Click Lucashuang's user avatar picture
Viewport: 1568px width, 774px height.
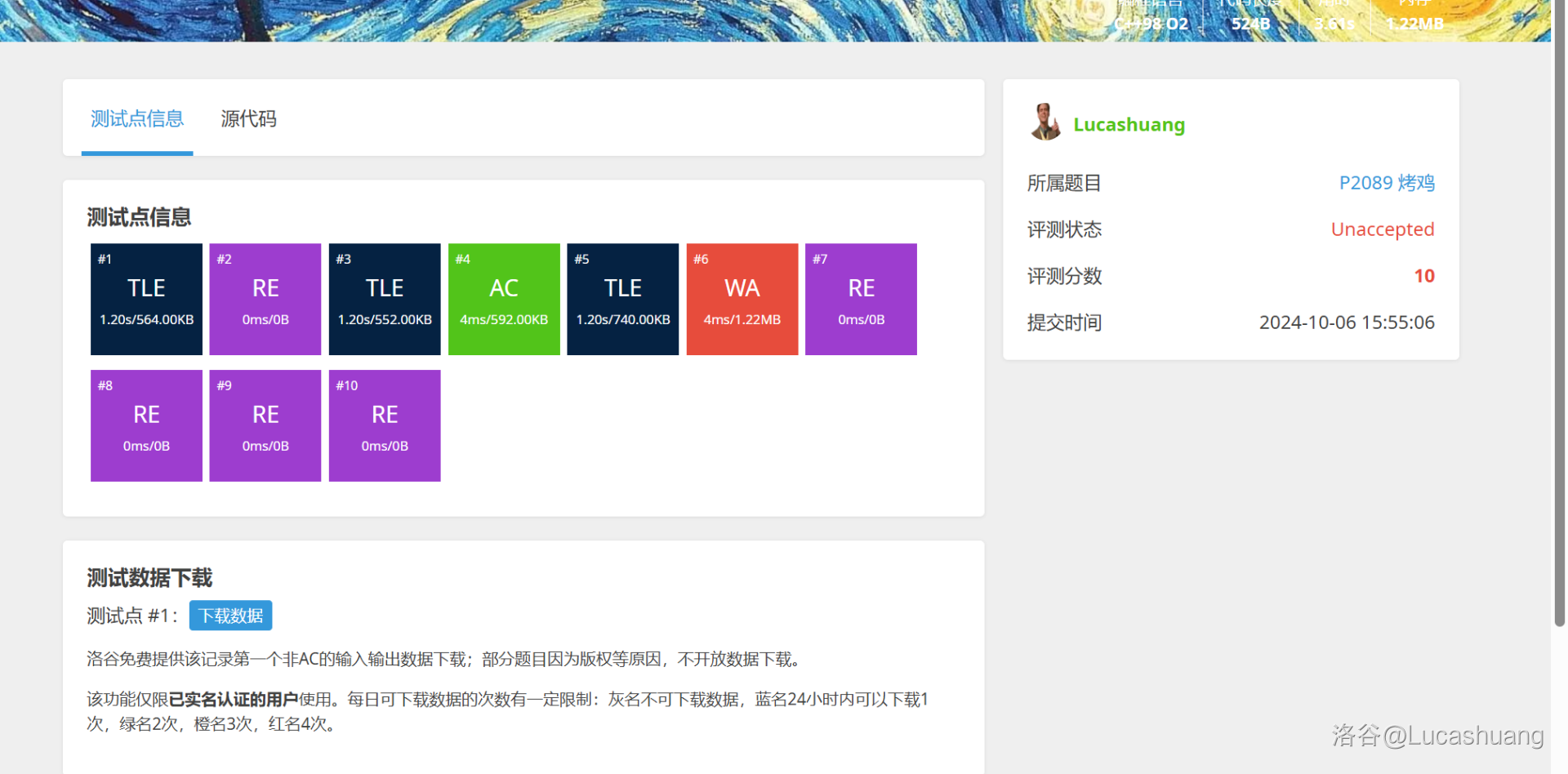(x=1045, y=122)
